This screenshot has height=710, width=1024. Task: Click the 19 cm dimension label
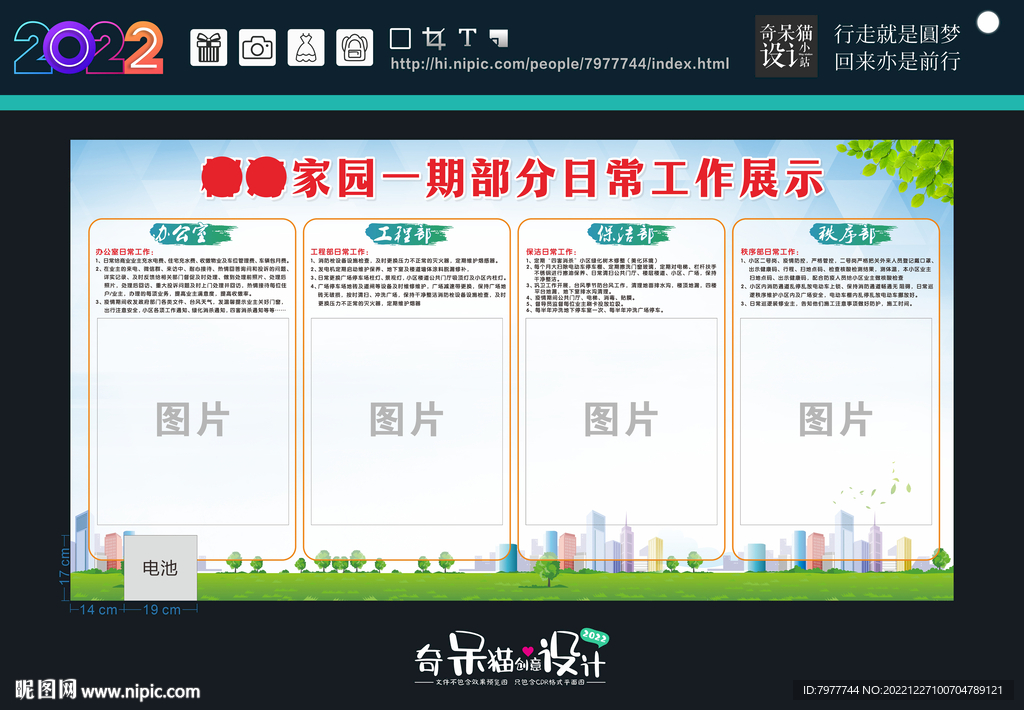(162, 609)
